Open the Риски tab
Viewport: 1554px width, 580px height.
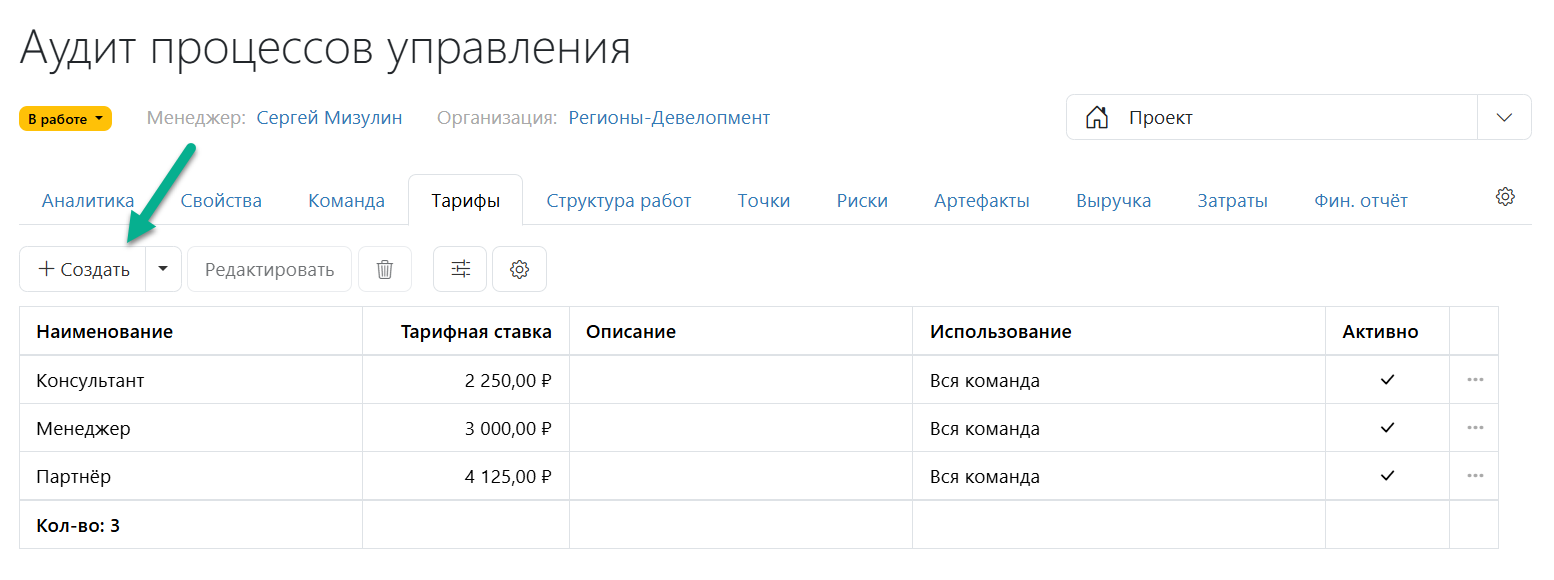coord(862,201)
